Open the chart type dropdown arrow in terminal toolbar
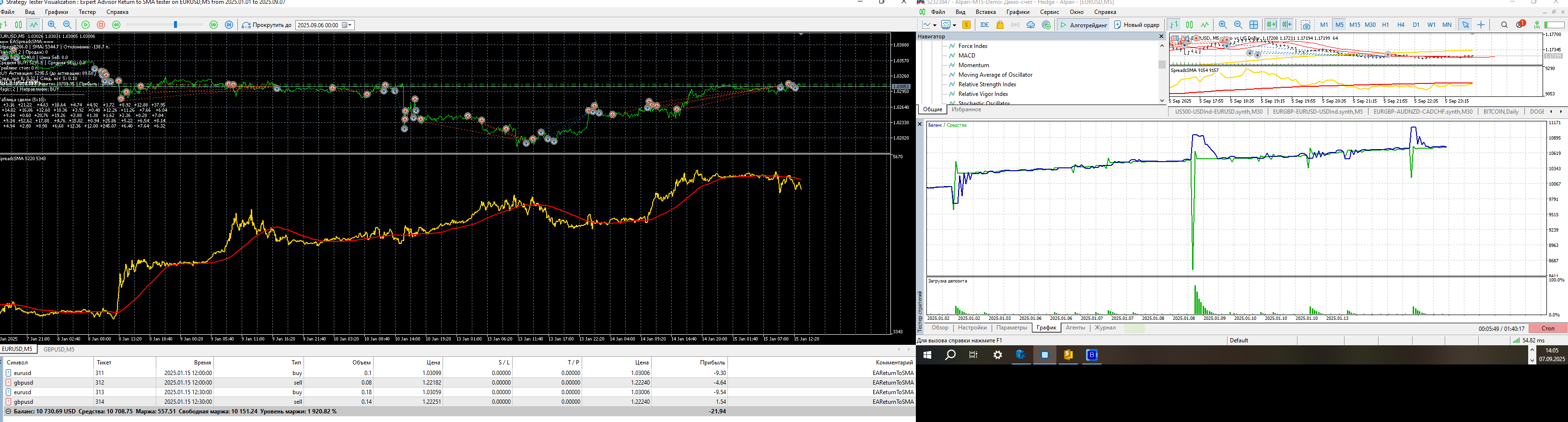1568x422 pixels. tap(935, 25)
